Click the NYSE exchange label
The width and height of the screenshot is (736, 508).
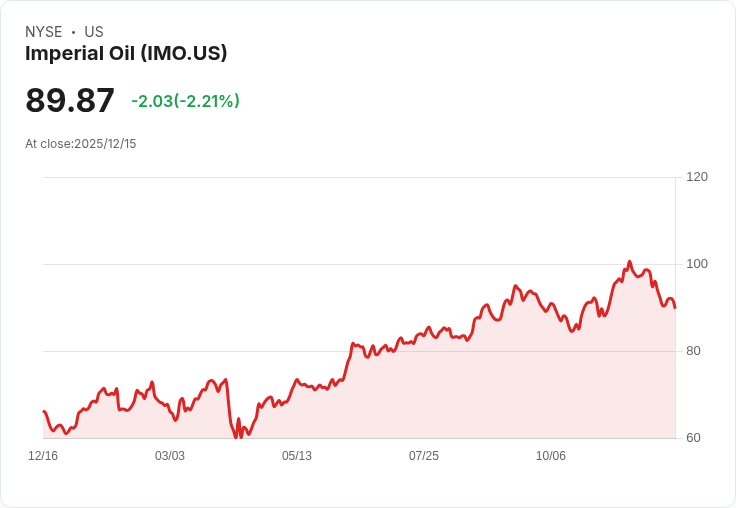[44, 32]
